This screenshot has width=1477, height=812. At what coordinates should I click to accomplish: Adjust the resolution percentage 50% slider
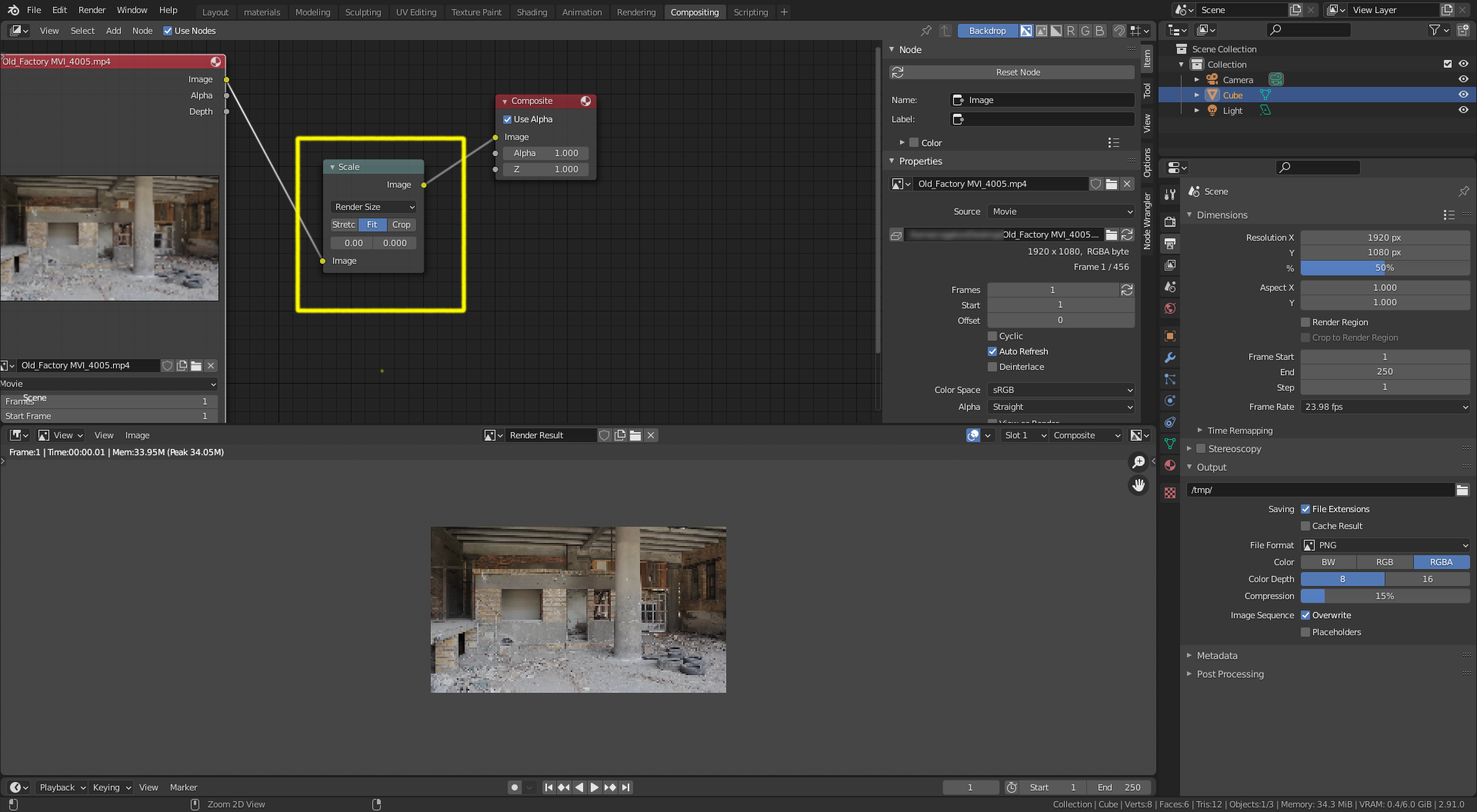[x=1385, y=268]
